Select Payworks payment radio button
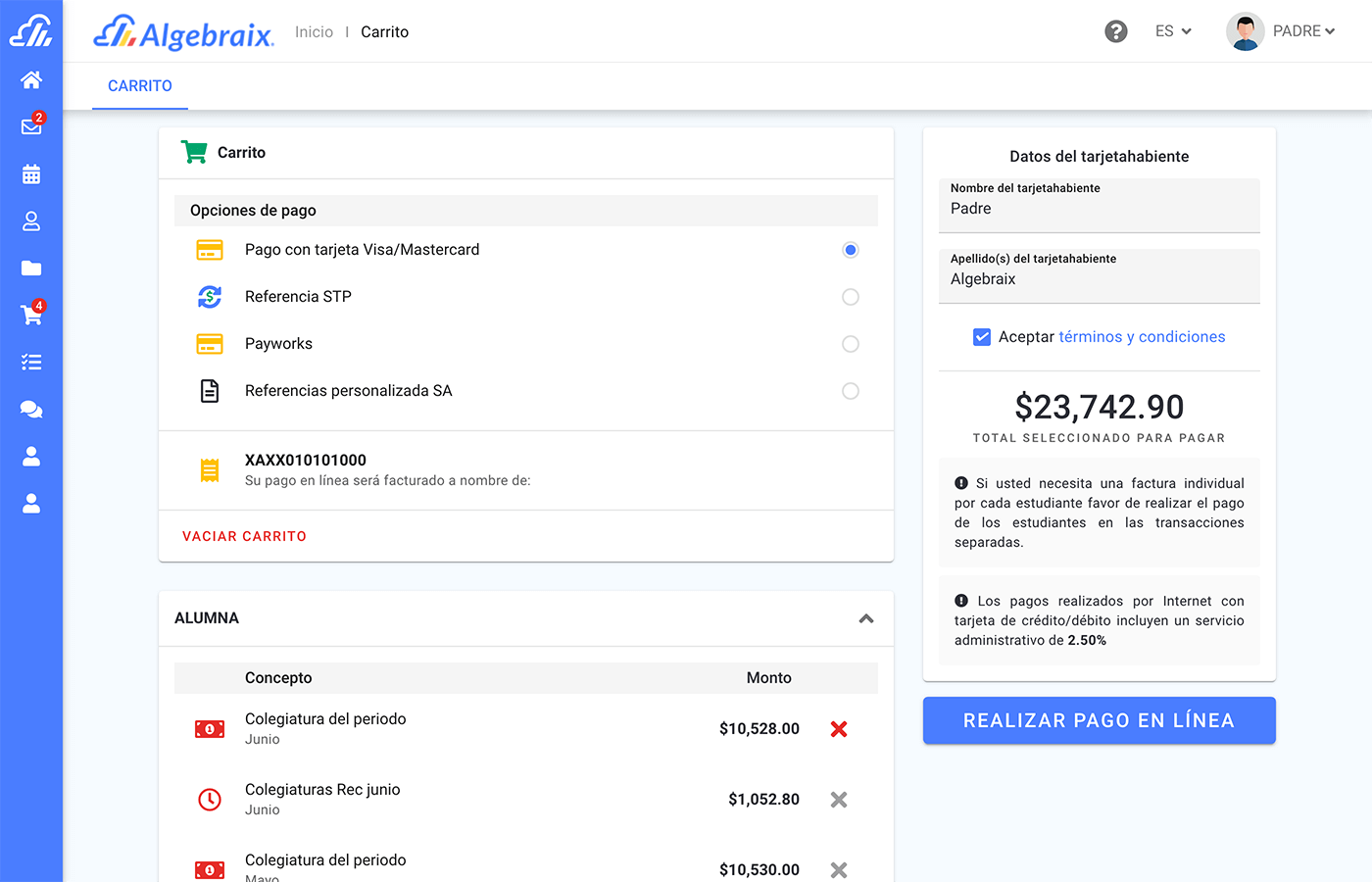 pyautogui.click(x=850, y=344)
